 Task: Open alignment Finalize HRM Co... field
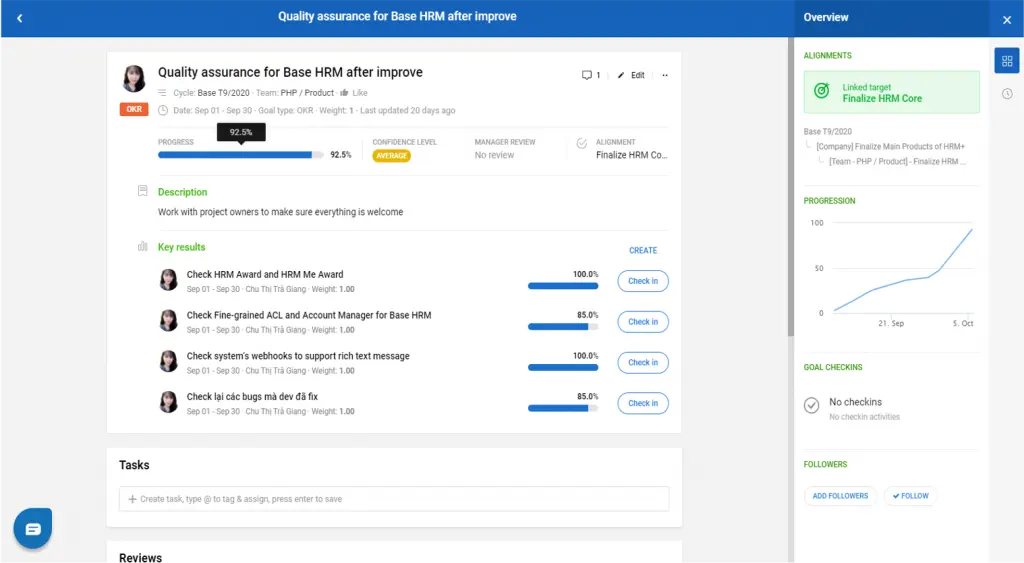[x=630, y=155]
